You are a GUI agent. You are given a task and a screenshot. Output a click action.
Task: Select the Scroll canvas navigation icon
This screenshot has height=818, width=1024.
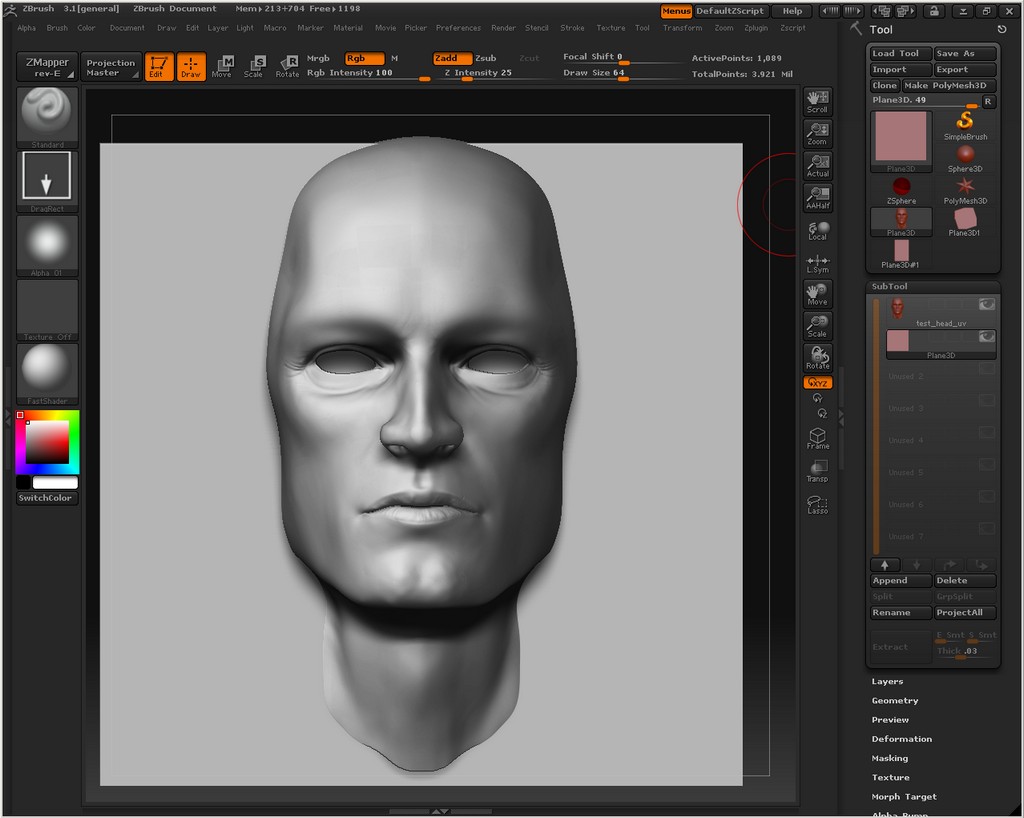pyautogui.click(x=817, y=100)
